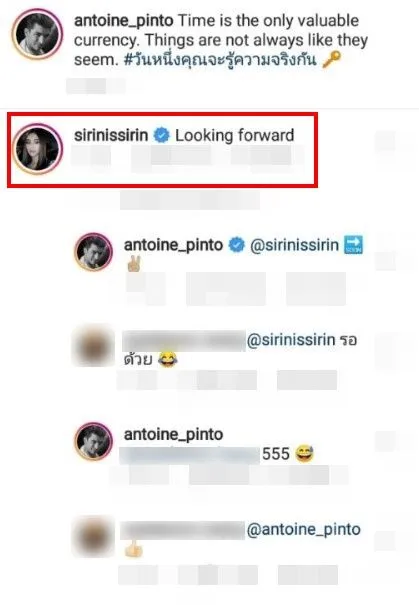Image resolution: width=419 pixels, height=605 pixels.
Task: Open sirinissirin profile avatar
Action: click(37, 149)
